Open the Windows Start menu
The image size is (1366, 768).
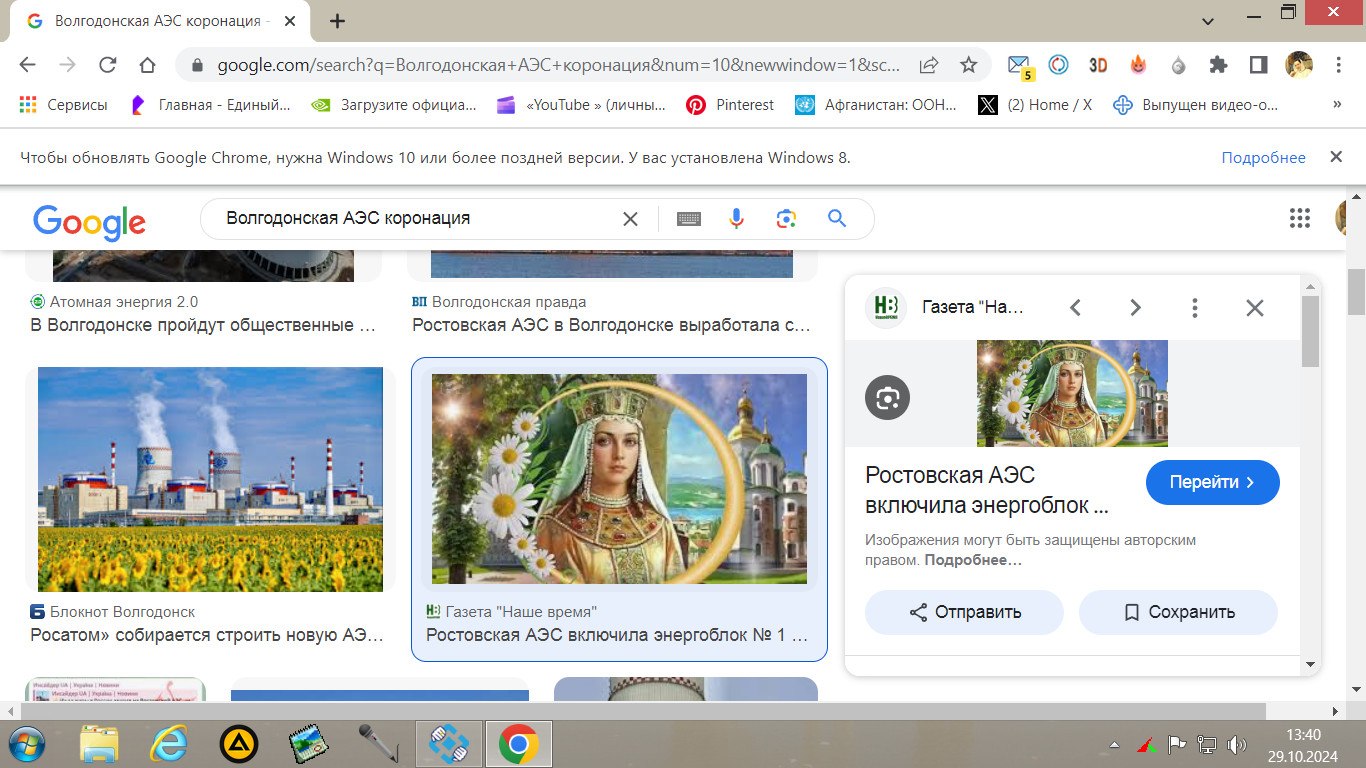(x=28, y=744)
